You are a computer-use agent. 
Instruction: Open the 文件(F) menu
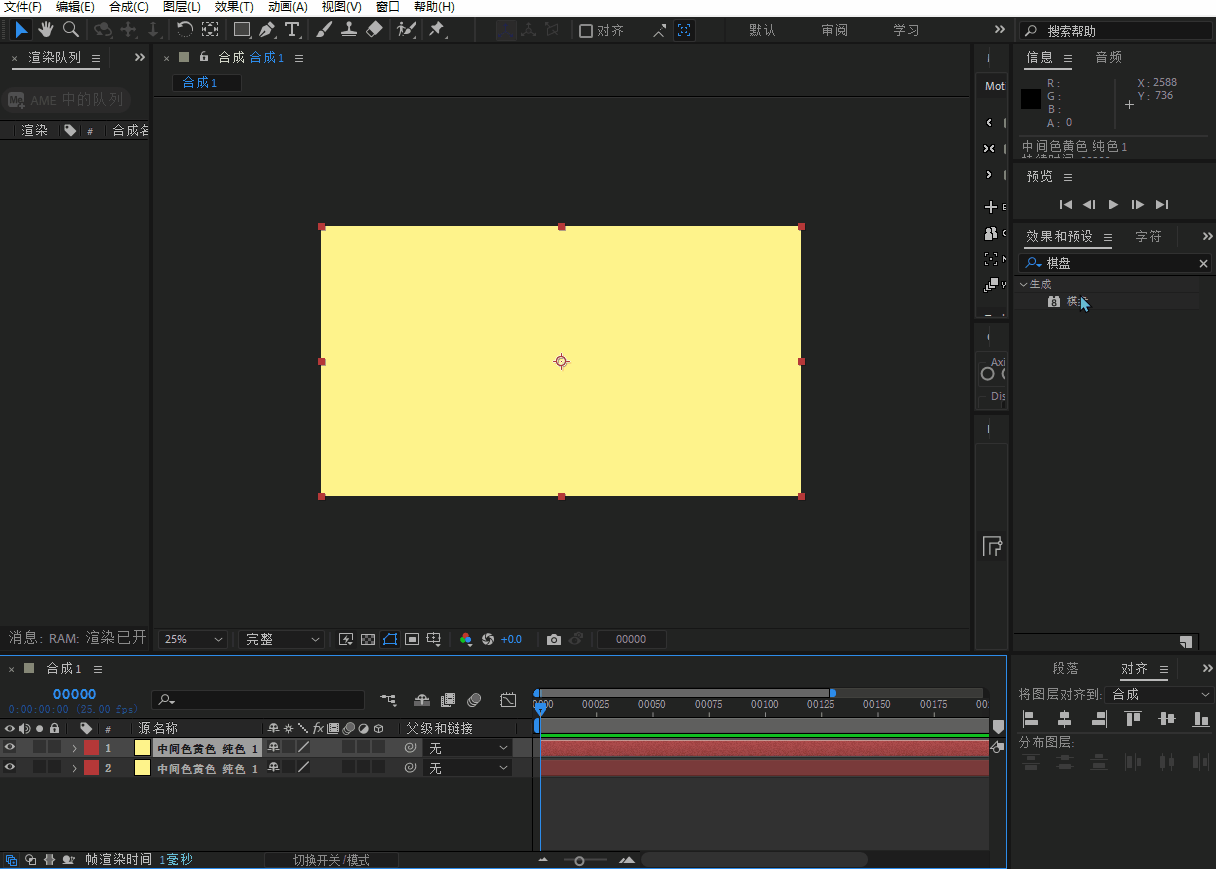click(x=23, y=7)
